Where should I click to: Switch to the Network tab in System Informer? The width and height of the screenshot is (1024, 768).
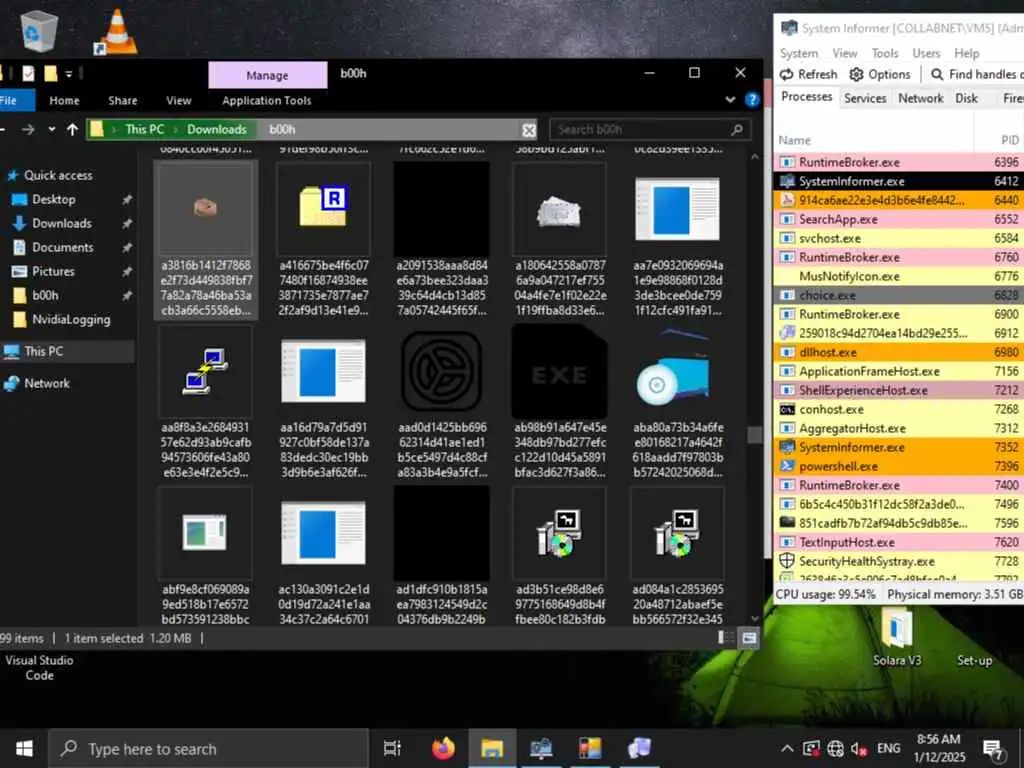(920, 98)
